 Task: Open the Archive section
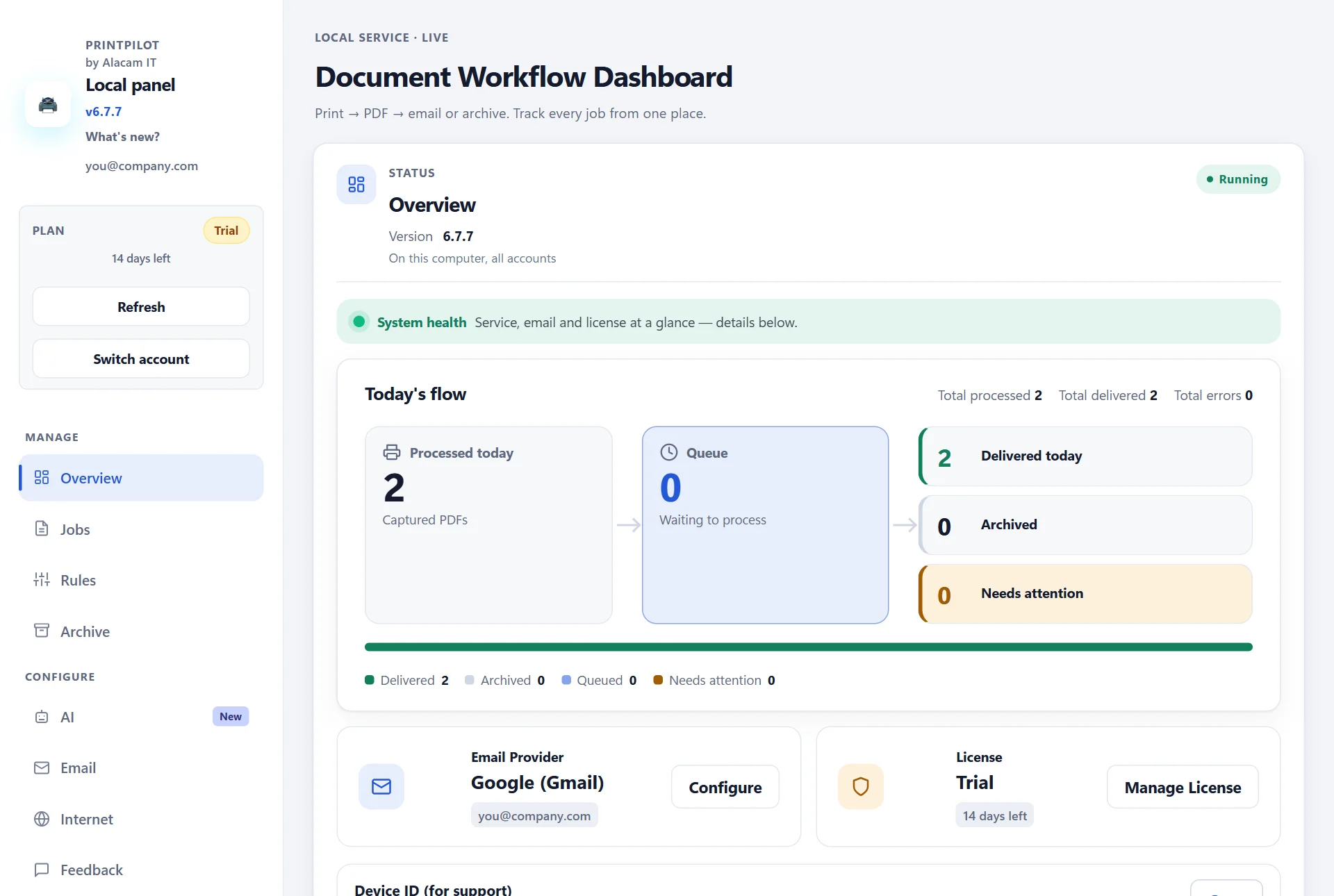point(141,631)
